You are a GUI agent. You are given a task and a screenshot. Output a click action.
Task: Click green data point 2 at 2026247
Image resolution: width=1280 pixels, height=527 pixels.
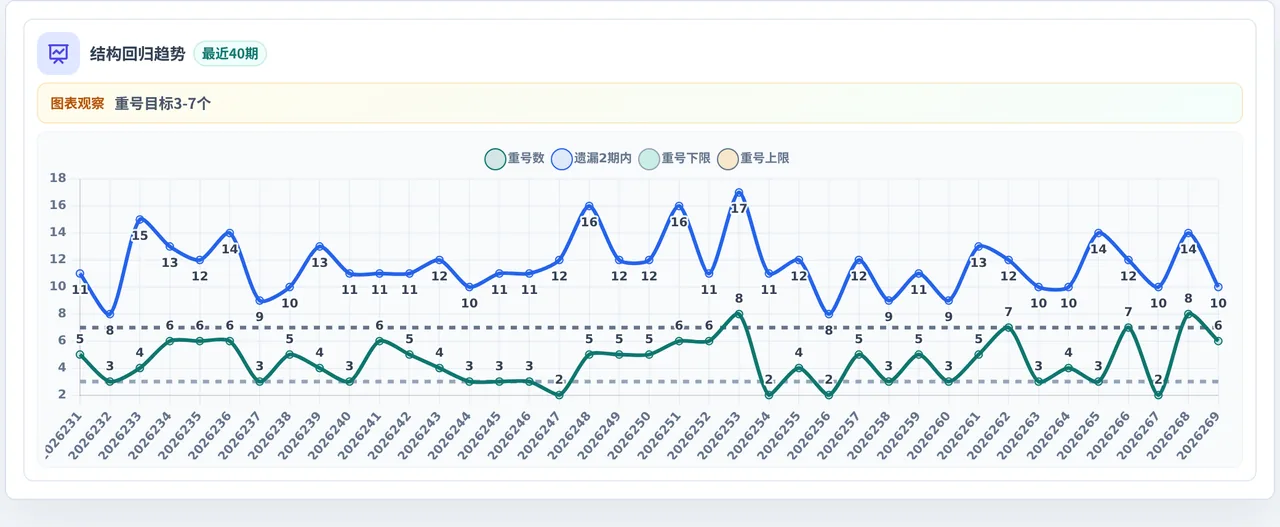point(559,395)
